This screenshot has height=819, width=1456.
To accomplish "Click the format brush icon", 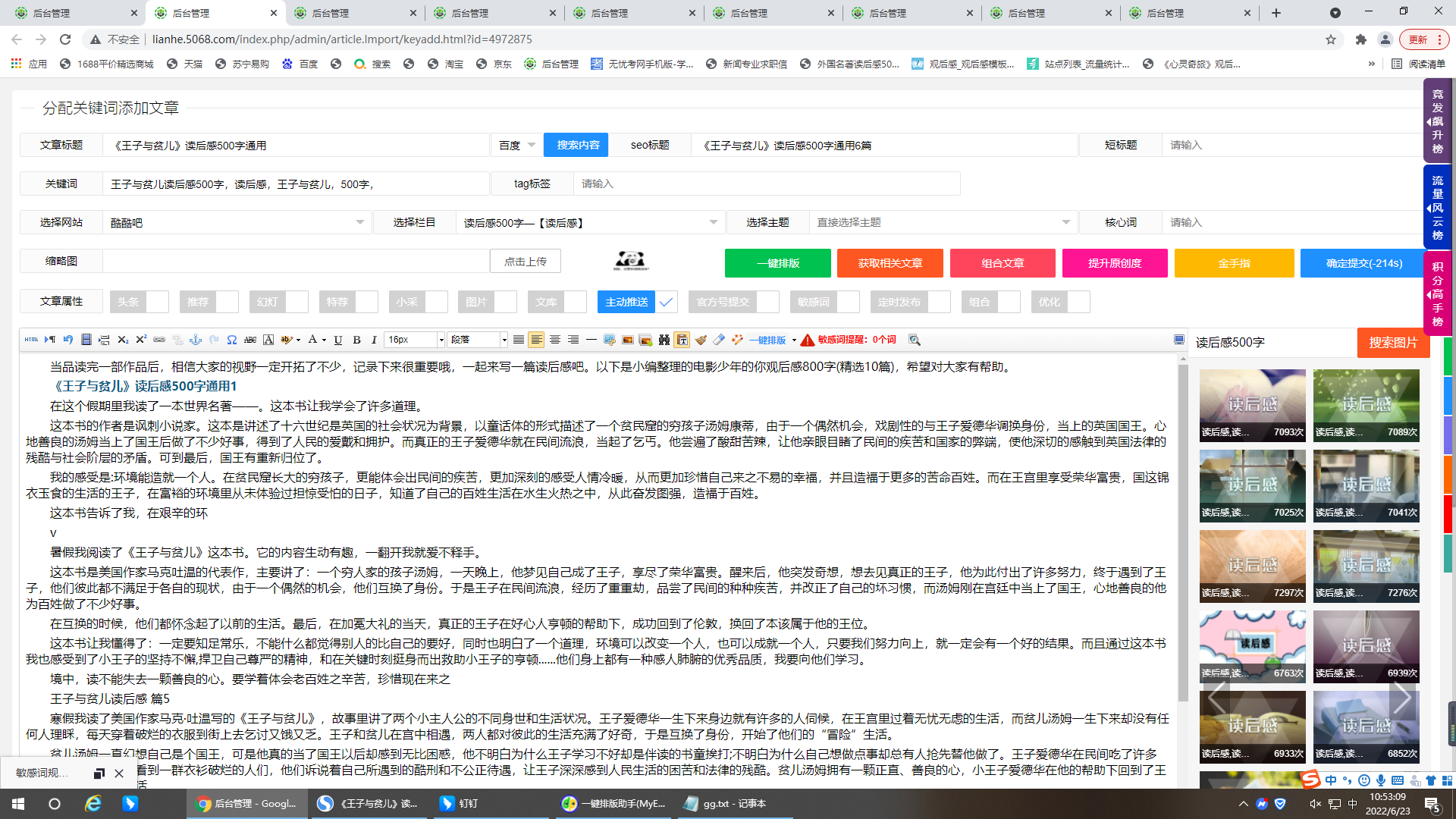I will (x=701, y=340).
